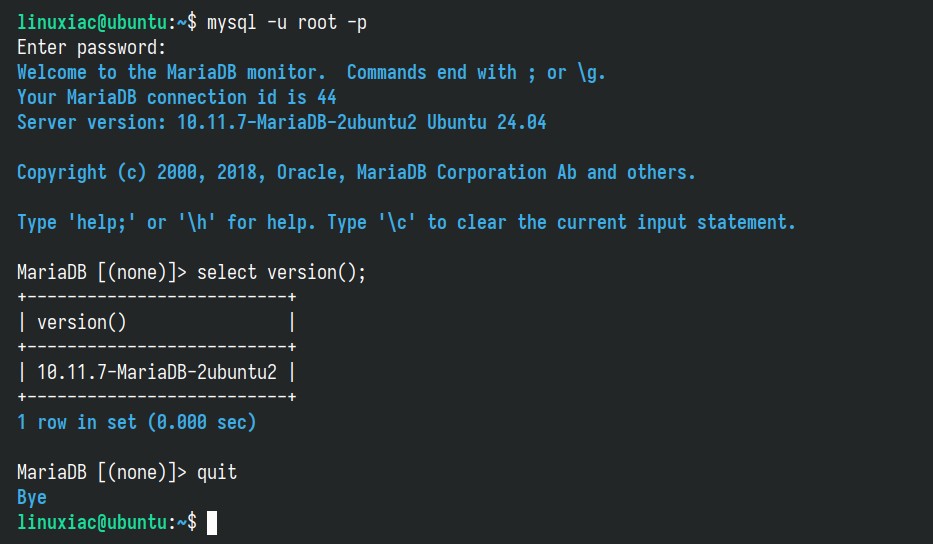The height and width of the screenshot is (544, 933).
Task: Click the 'select version();' query text
Action: [281, 273]
